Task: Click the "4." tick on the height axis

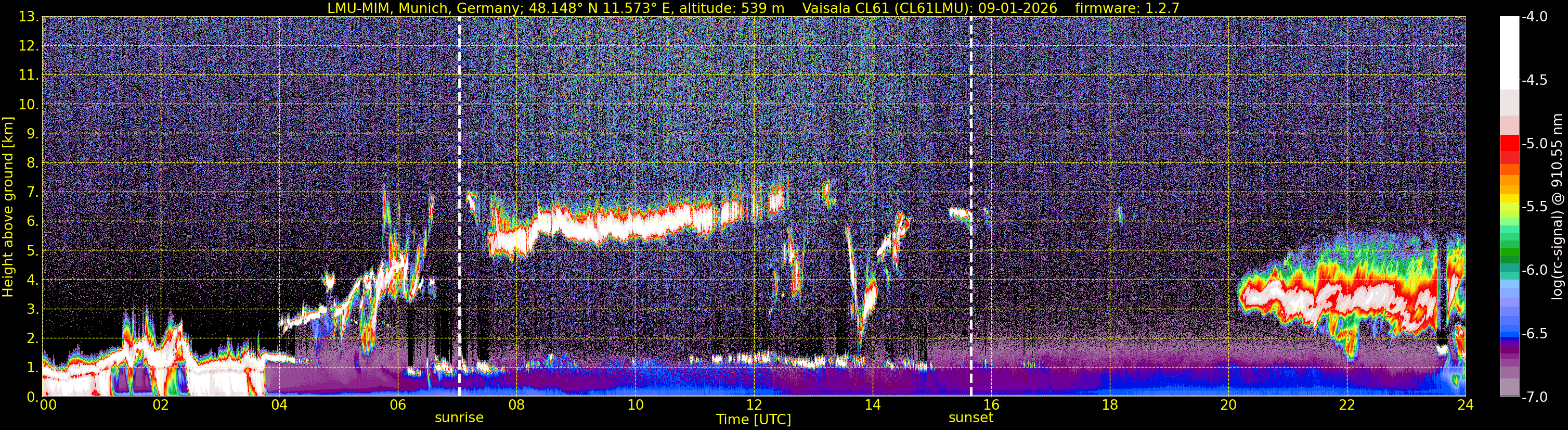Action: [x=32, y=280]
